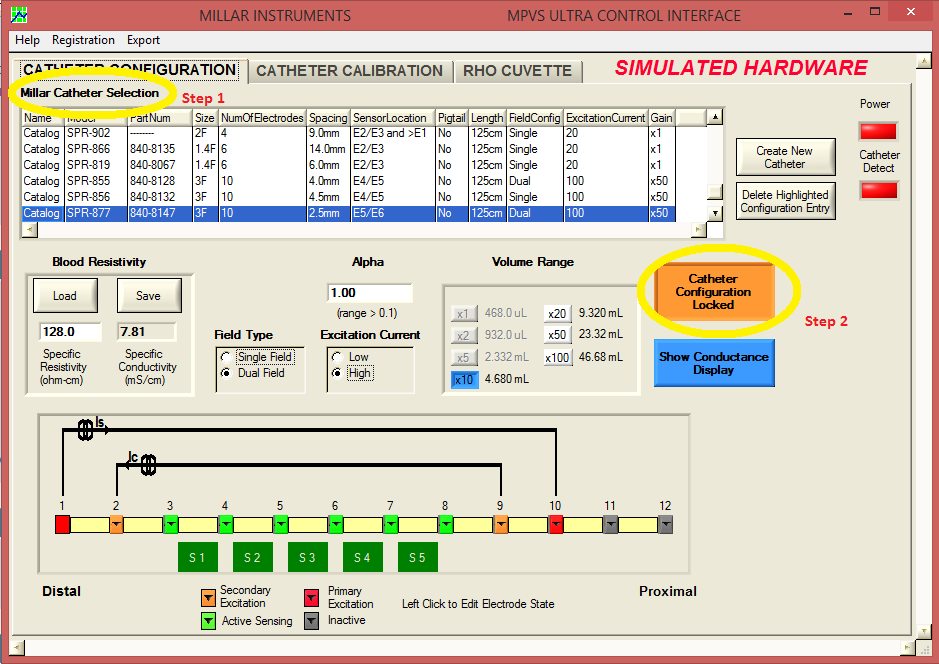Click the red Catheter Detect indicator light
Screen dimensions: 939x664
879,190
